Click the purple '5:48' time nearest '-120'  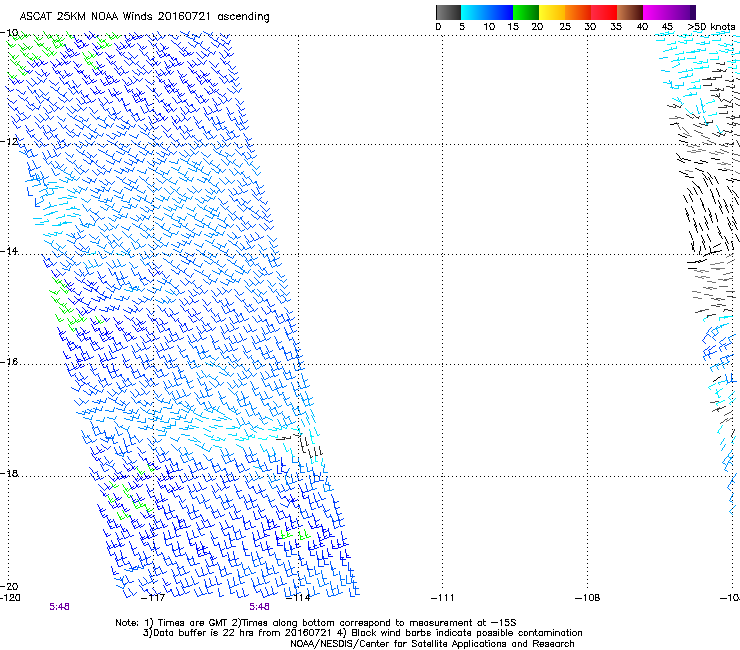59,607
